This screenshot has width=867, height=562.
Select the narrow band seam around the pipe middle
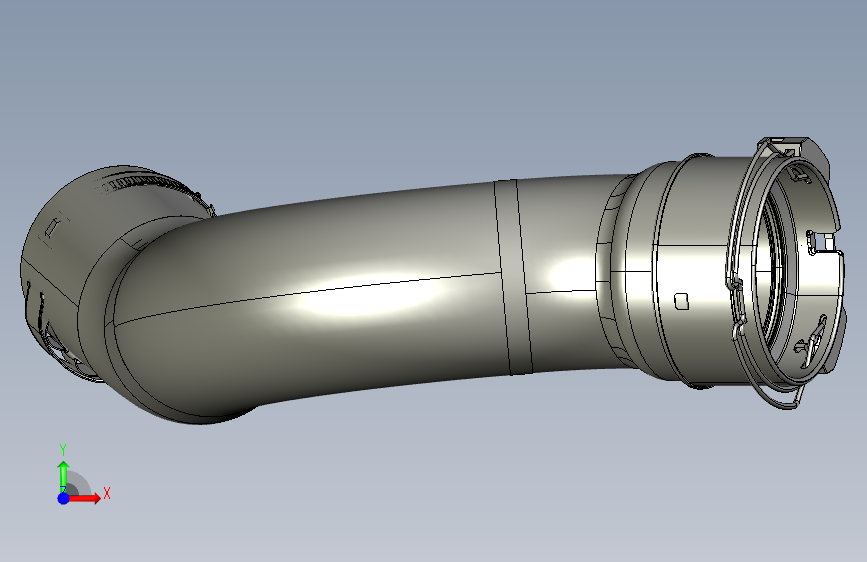(x=514, y=277)
